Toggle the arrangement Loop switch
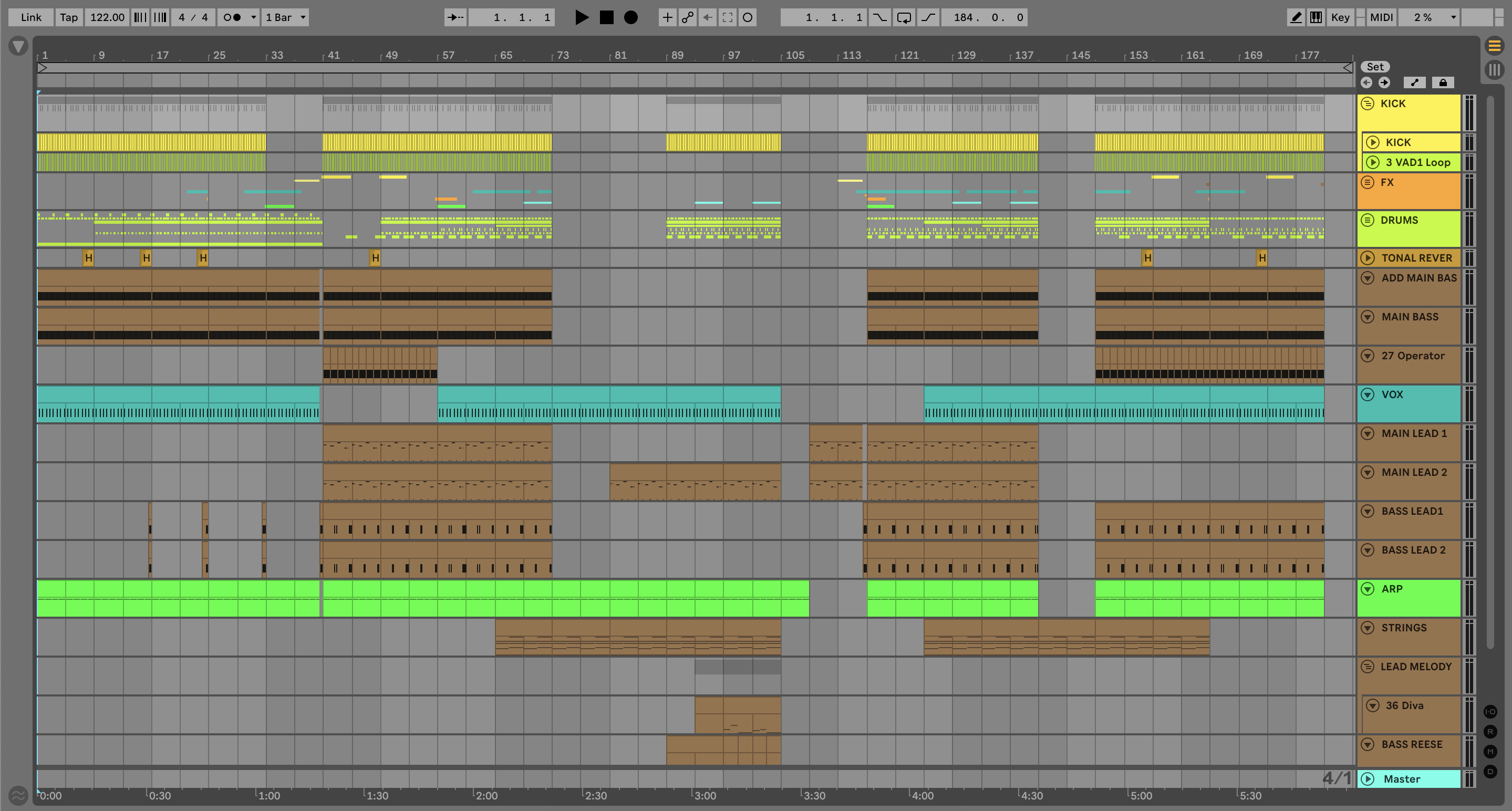The width and height of the screenshot is (1512, 811). (x=904, y=17)
